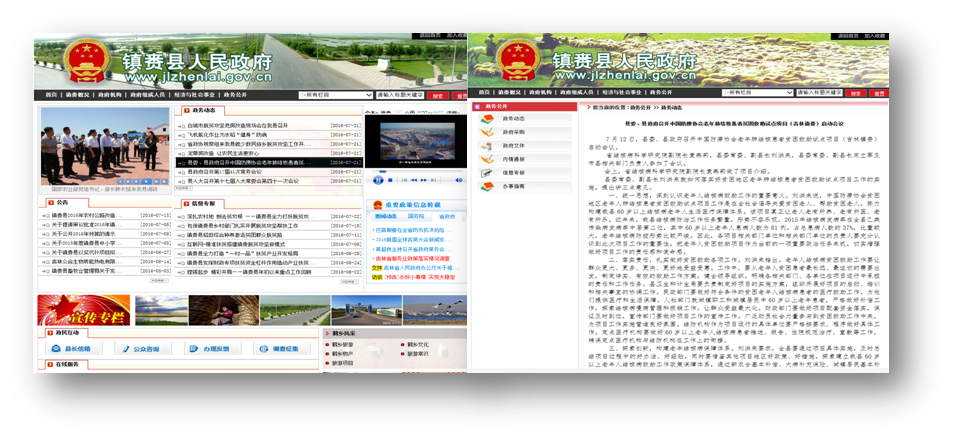Image resolution: width=954 pixels, height=438 pixels.
Task: Go to 首页 in left page navigation
Action: pyautogui.click(x=51, y=95)
